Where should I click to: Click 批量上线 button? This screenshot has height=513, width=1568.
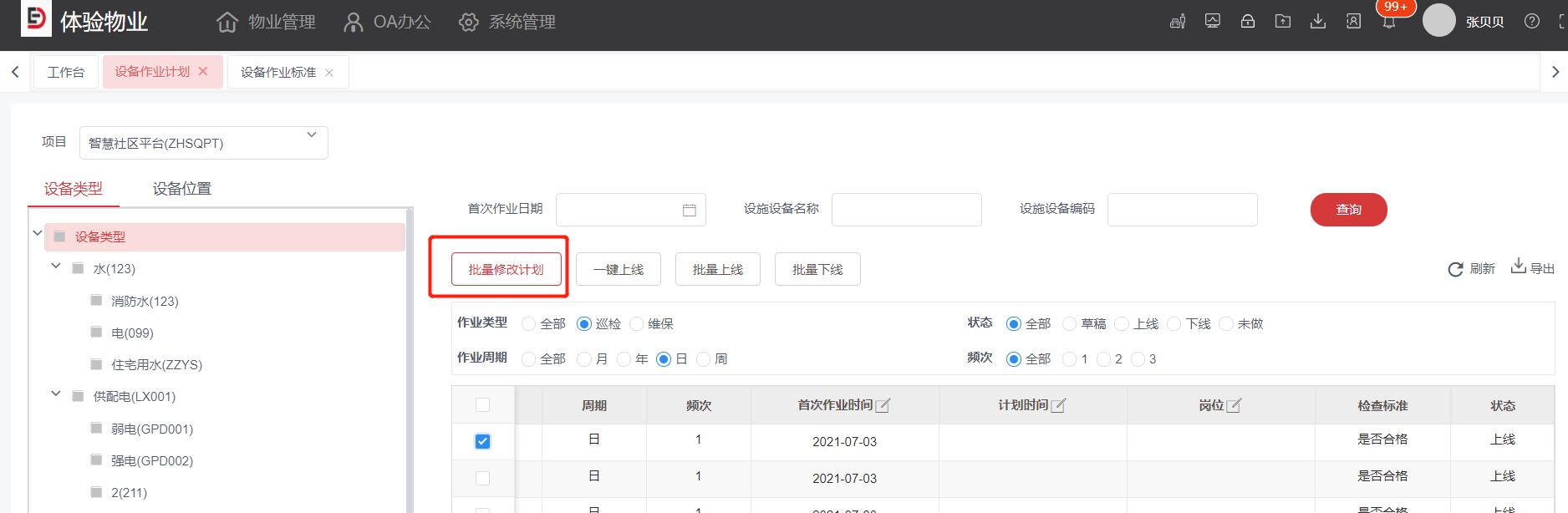pos(718,269)
